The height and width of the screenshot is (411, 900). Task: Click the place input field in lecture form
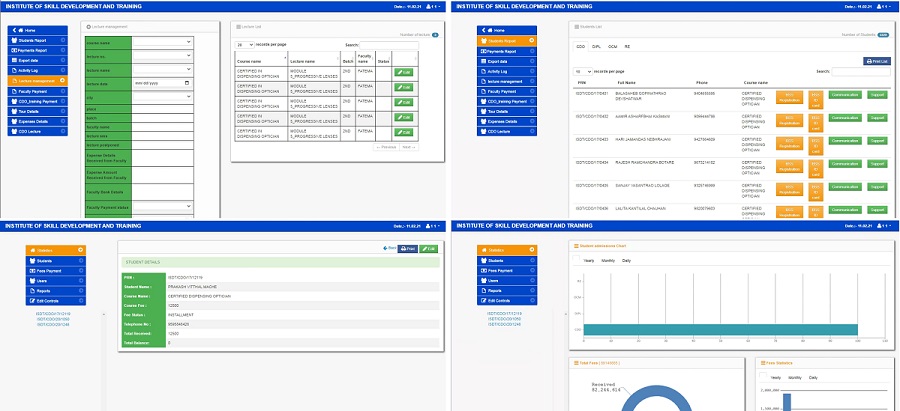162,110
